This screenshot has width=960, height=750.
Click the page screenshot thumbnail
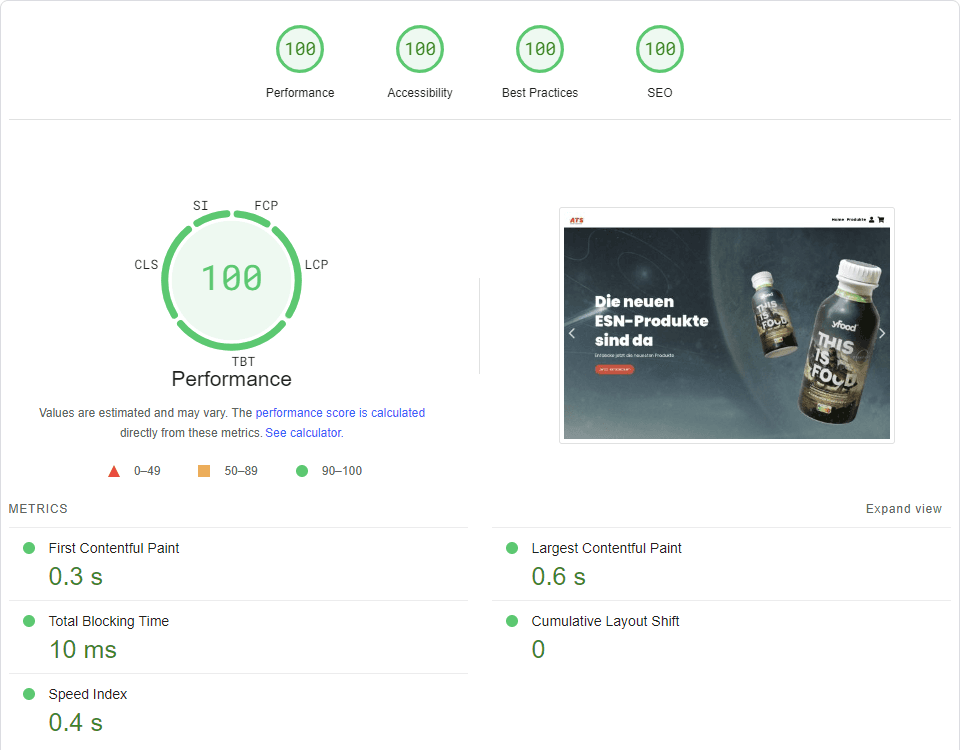click(727, 325)
